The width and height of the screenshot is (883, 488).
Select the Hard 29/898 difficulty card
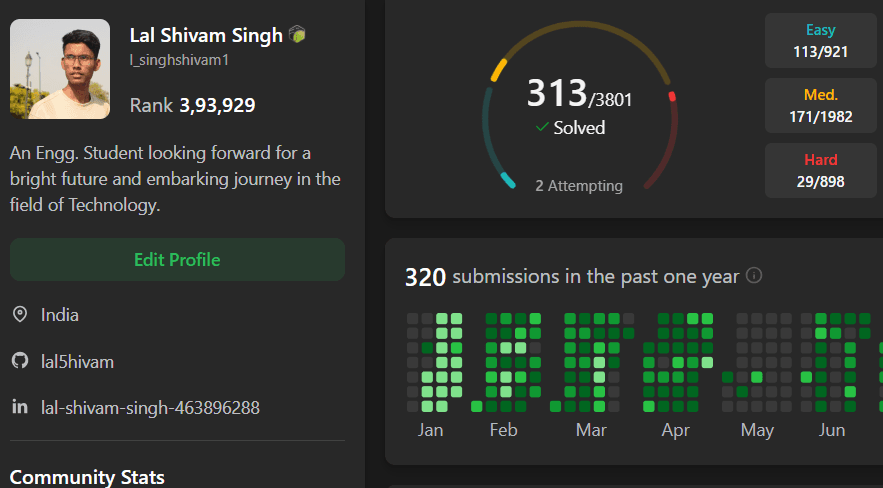[820, 170]
